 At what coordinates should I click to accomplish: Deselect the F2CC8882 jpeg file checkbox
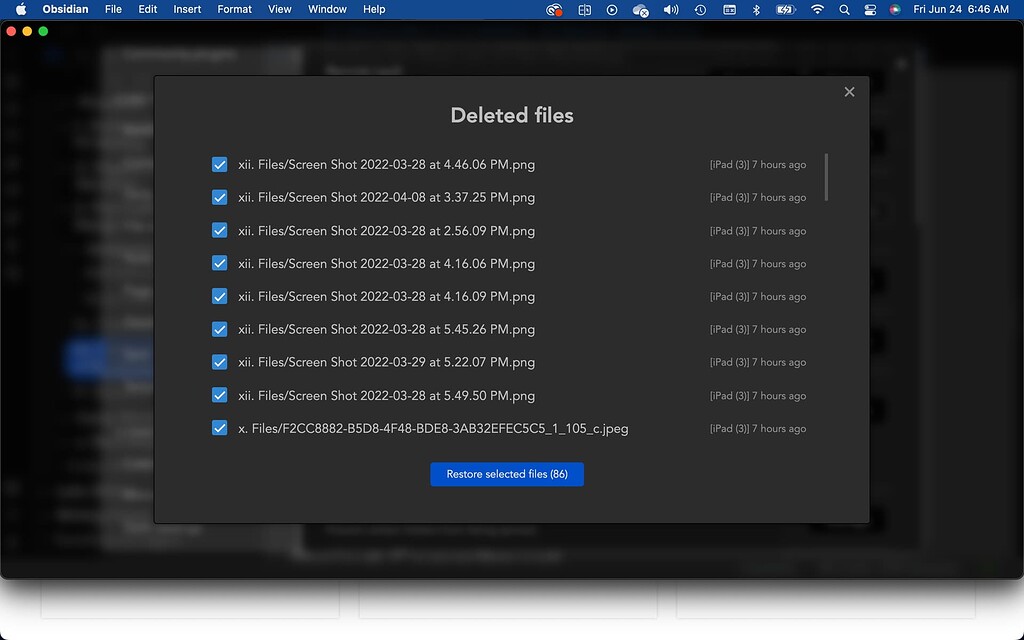pos(219,428)
